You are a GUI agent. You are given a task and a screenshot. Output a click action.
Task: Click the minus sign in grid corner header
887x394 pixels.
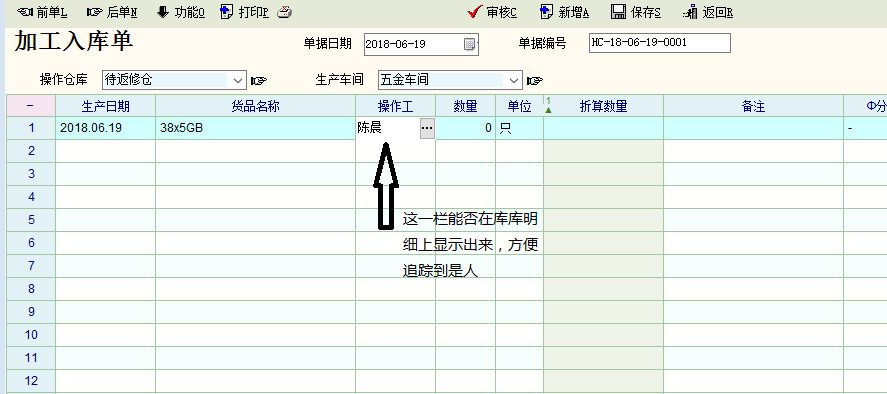tap(31, 106)
